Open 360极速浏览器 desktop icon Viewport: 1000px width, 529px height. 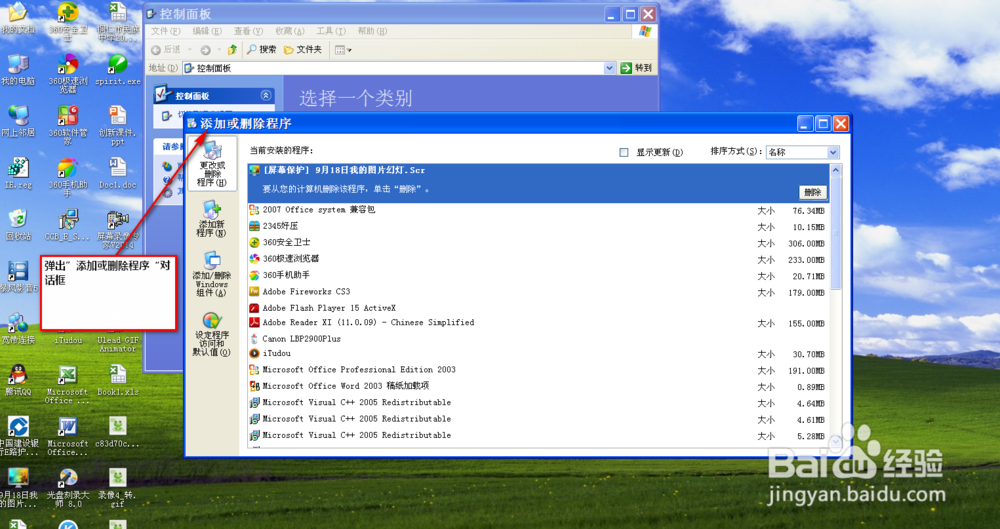[68, 74]
